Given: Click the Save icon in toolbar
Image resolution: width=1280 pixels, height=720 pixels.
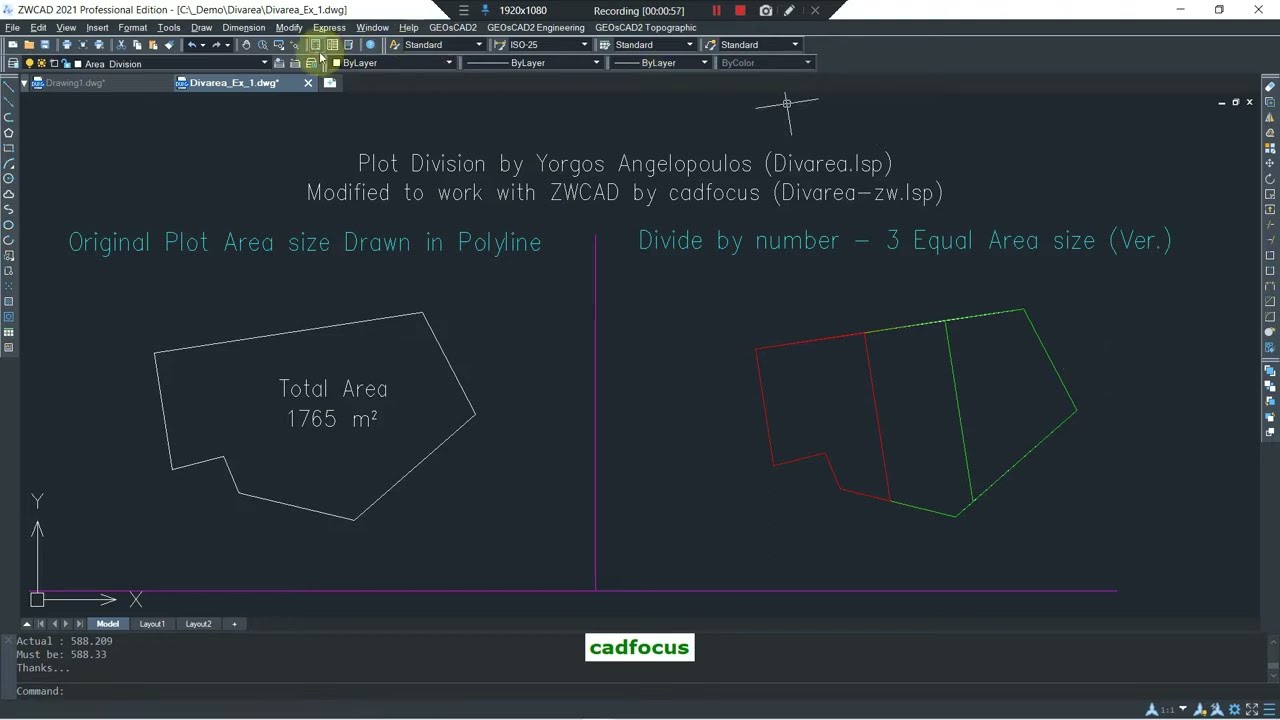Looking at the screenshot, I should click(45, 44).
